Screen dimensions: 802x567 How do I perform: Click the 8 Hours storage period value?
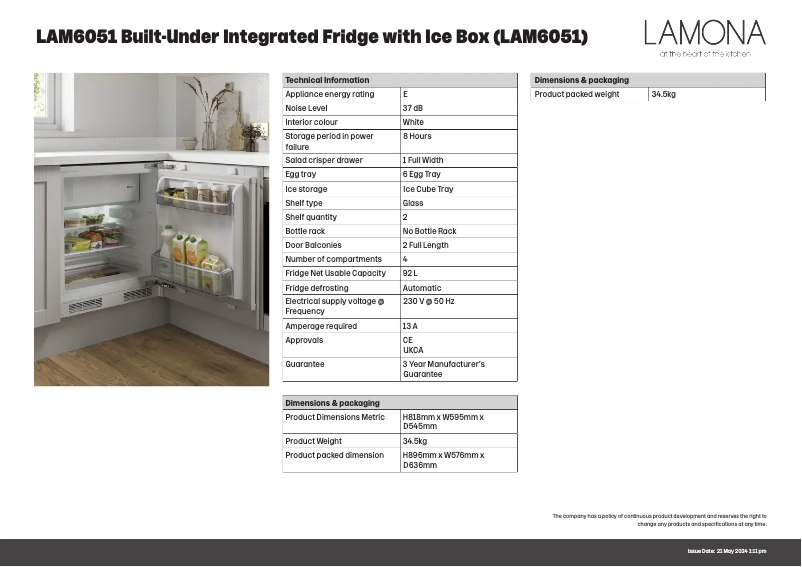click(x=418, y=136)
